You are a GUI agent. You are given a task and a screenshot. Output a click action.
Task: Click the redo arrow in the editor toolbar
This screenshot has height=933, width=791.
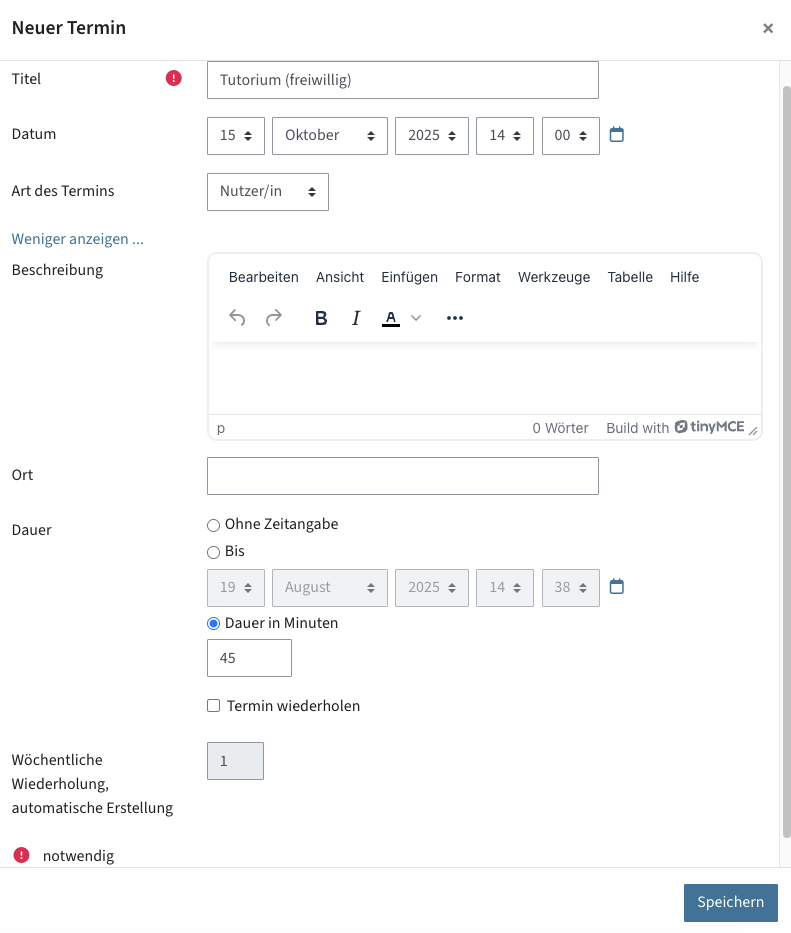click(273, 318)
